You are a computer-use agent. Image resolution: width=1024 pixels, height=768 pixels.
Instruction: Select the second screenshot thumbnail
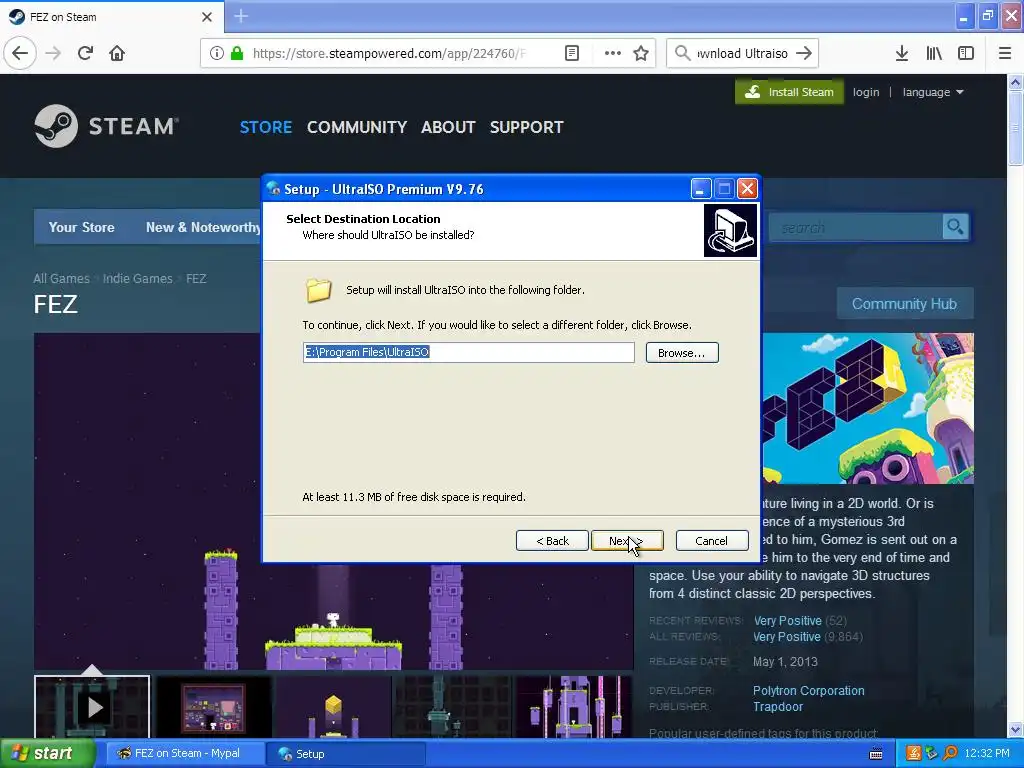[x=214, y=707]
